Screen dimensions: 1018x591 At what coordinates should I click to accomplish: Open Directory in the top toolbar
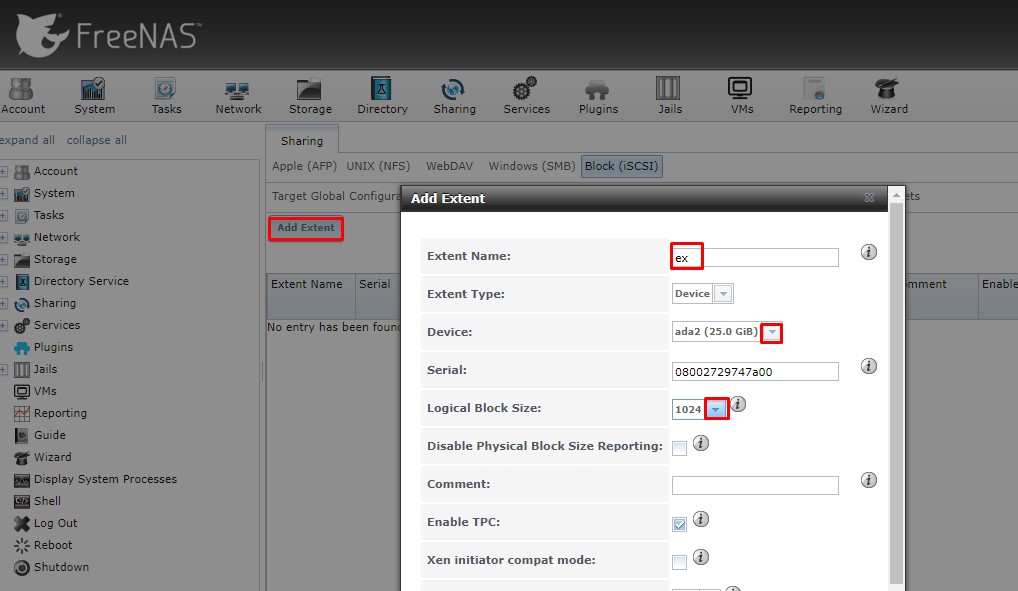(x=382, y=96)
